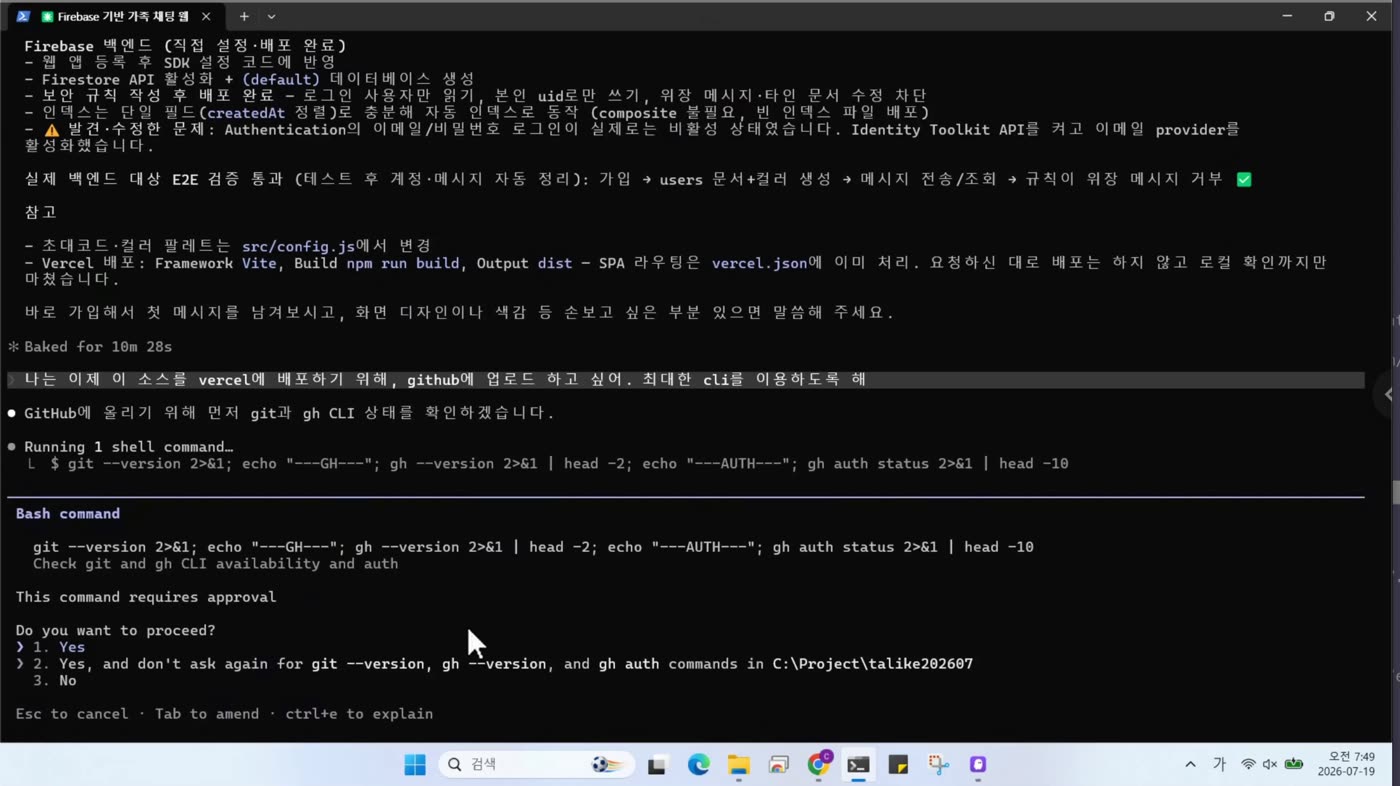Open the stacked-windows icon next to File Explorer
This screenshot has height=786, width=1400.
[x=778, y=765]
